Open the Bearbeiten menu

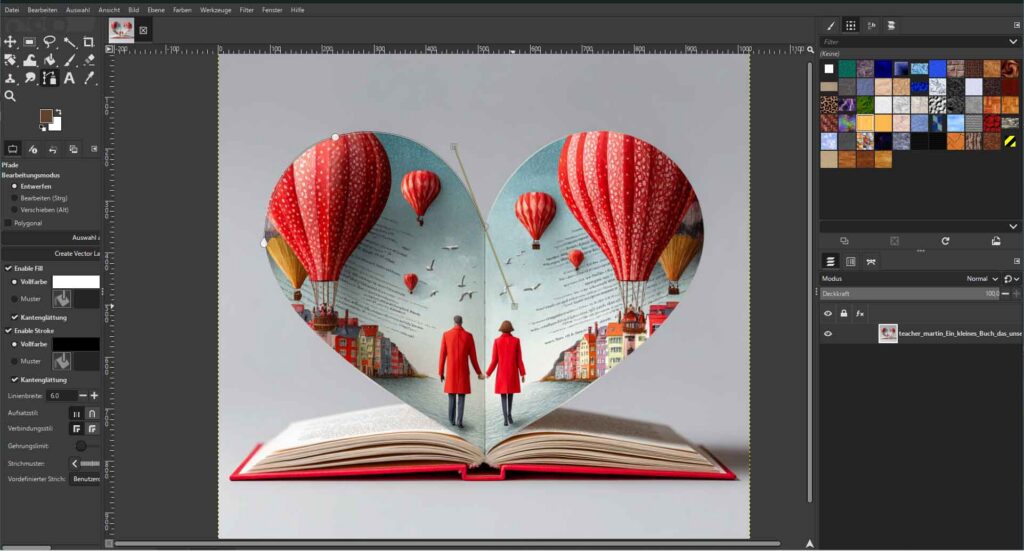(42, 10)
